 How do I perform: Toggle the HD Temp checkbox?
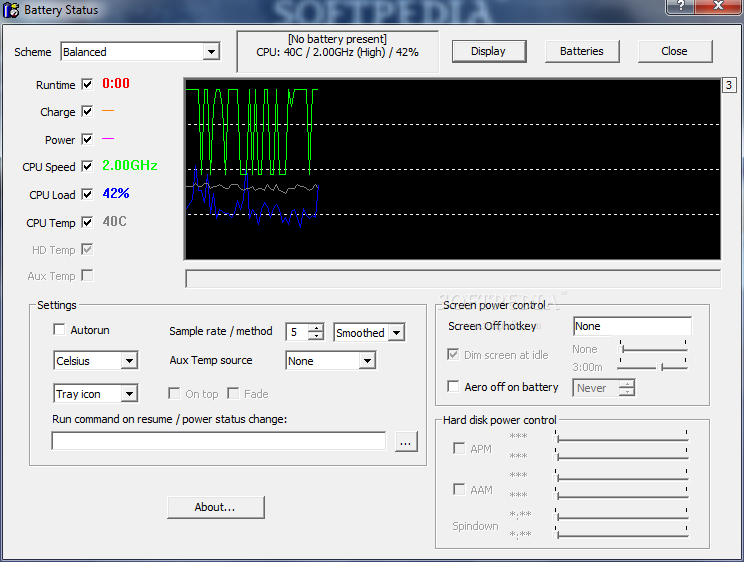coord(87,249)
